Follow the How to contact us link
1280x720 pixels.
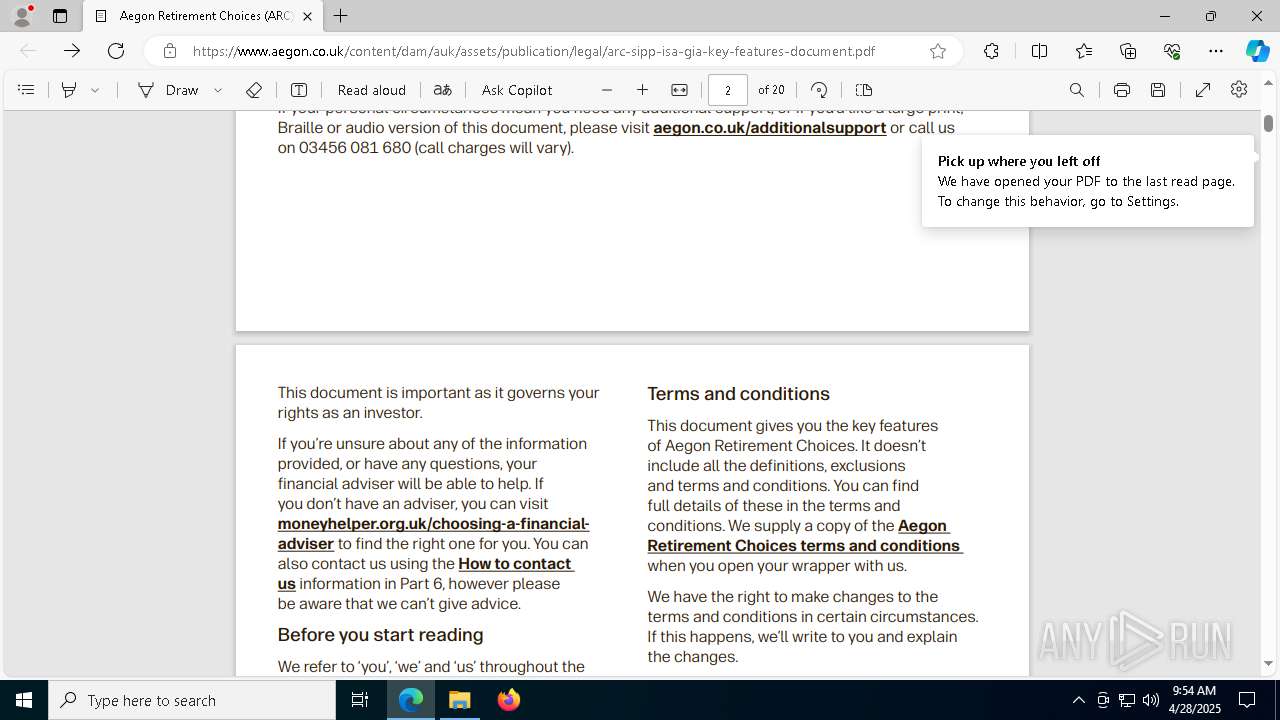(426, 574)
